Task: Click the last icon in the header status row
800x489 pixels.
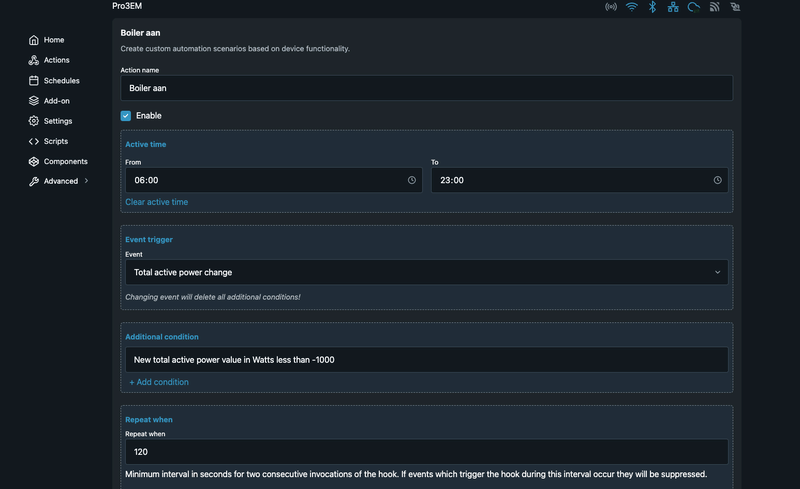Action: (x=735, y=7)
